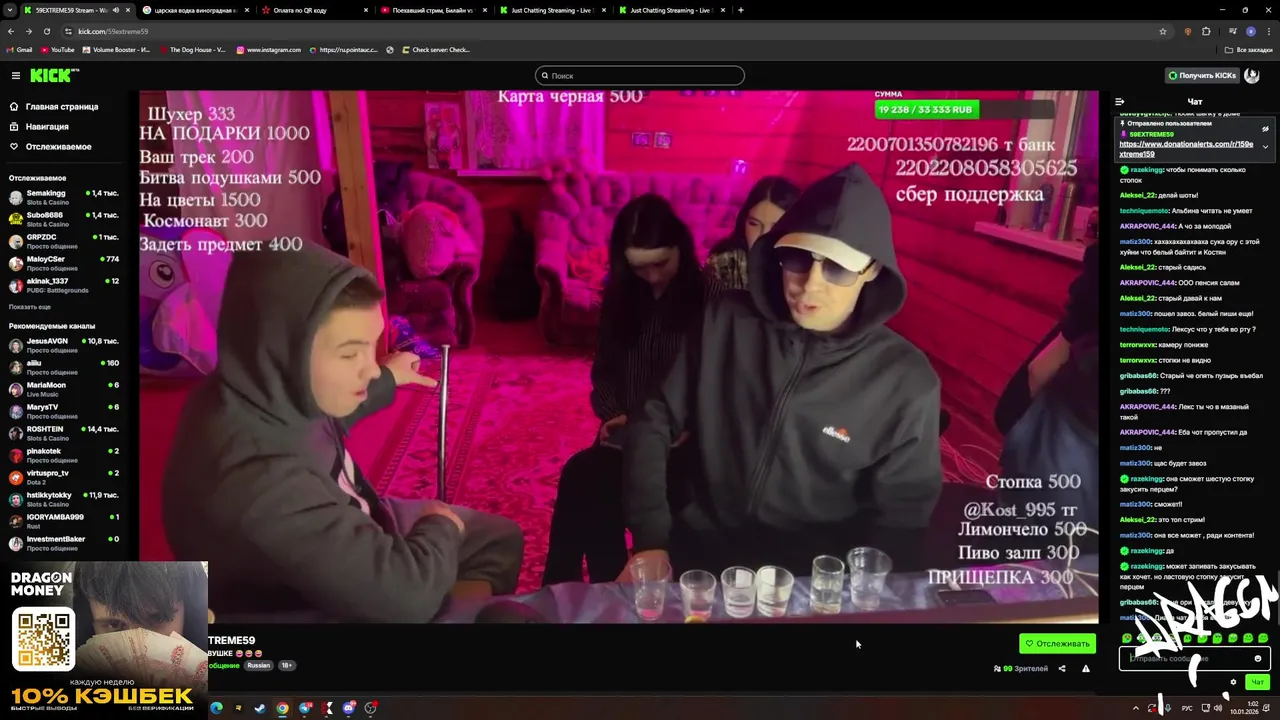Open The Dog House bookmark
The width and height of the screenshot is (1280, 720).
[192, 50]
